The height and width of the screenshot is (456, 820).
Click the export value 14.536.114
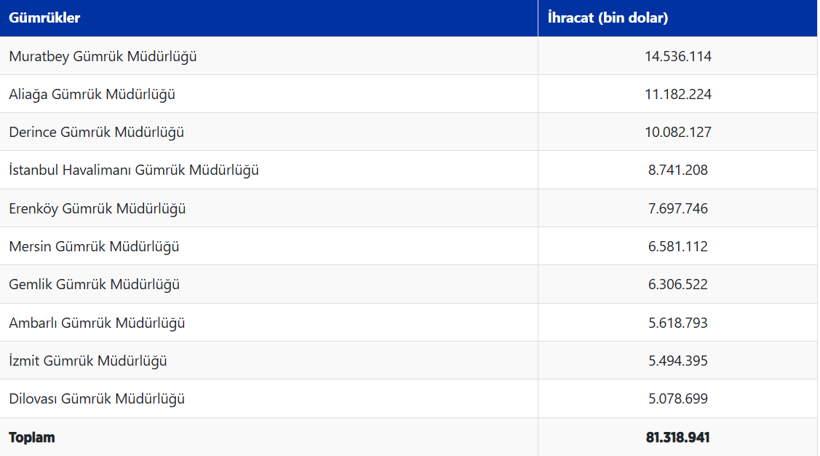678,56
